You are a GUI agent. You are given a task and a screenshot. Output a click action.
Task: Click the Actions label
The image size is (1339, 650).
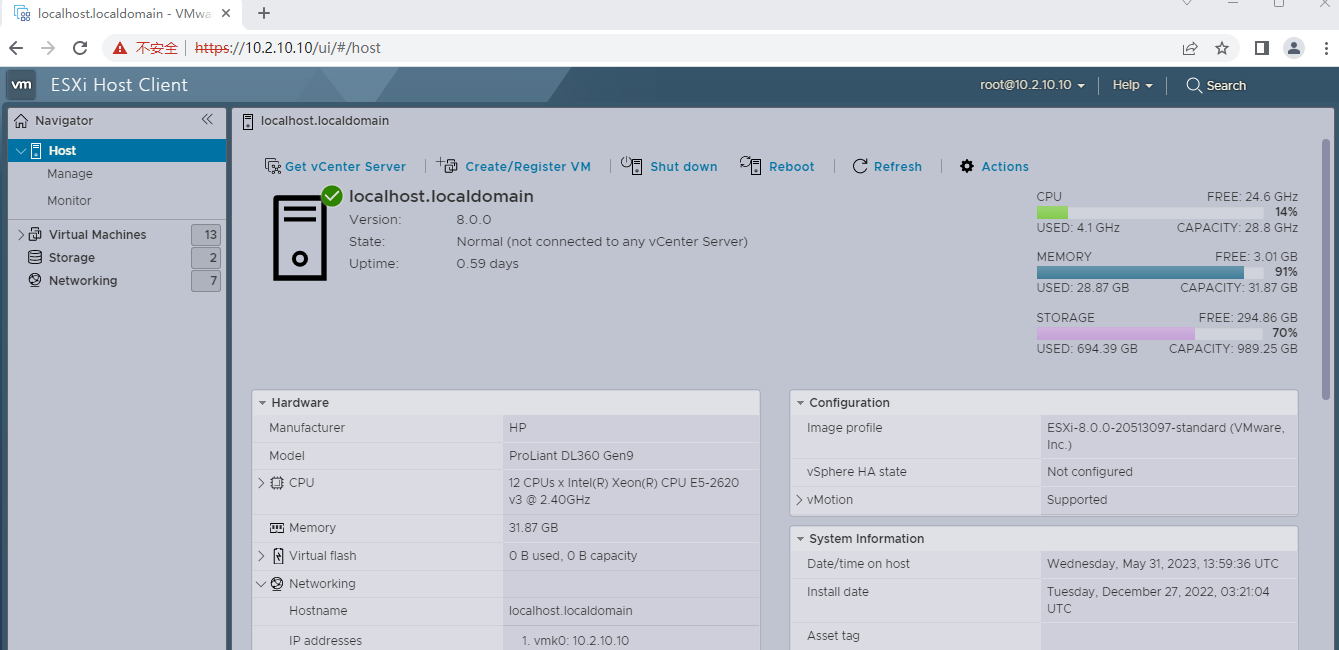tap(1005, 167)
